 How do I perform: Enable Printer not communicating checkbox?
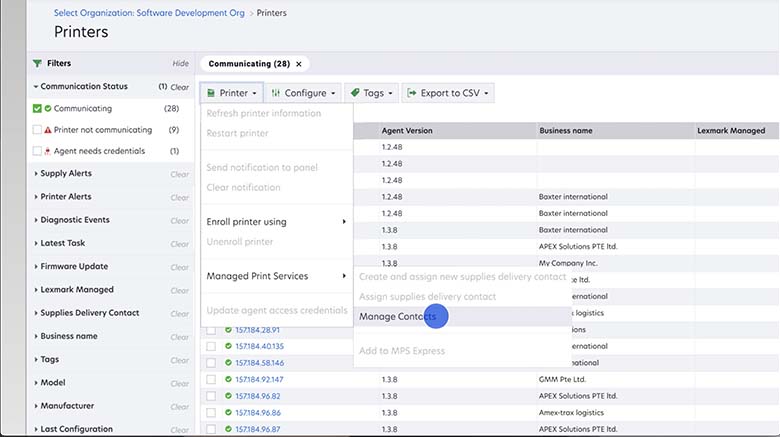pyautogui.click(x=37, y=130)
